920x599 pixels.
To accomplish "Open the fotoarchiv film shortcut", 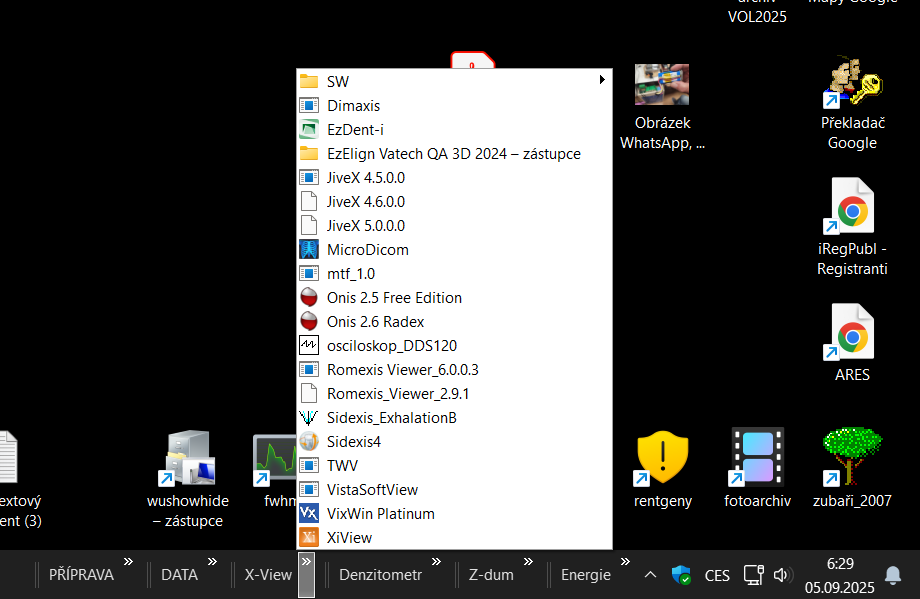I will (x=757, y=469).
